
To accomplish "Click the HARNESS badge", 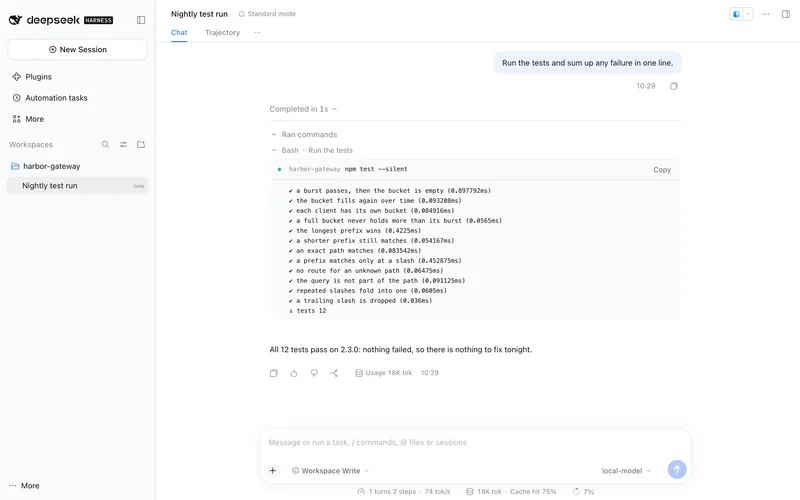I will [98, 20].
